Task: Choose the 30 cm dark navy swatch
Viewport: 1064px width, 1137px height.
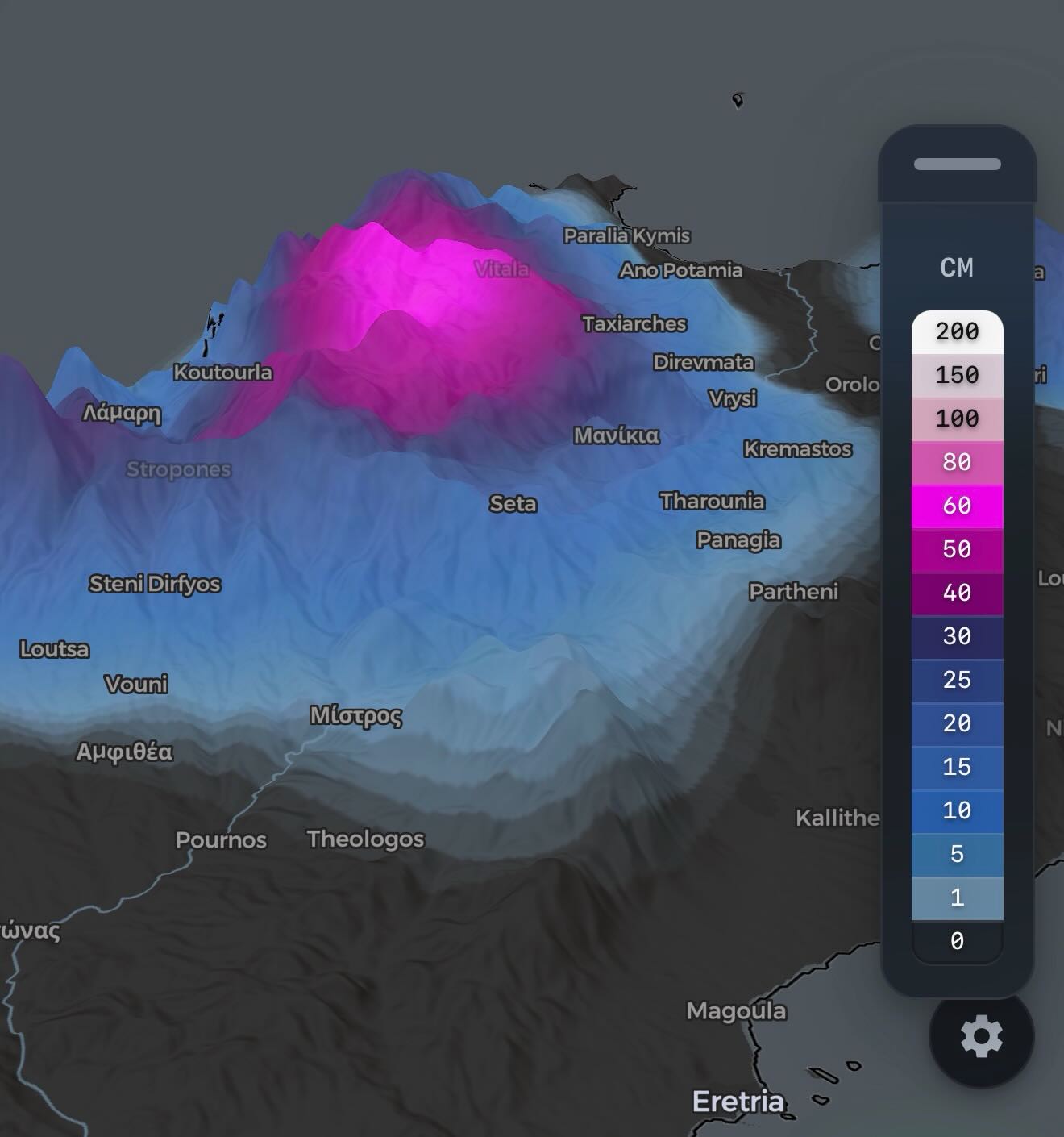Action: (957, 636)
